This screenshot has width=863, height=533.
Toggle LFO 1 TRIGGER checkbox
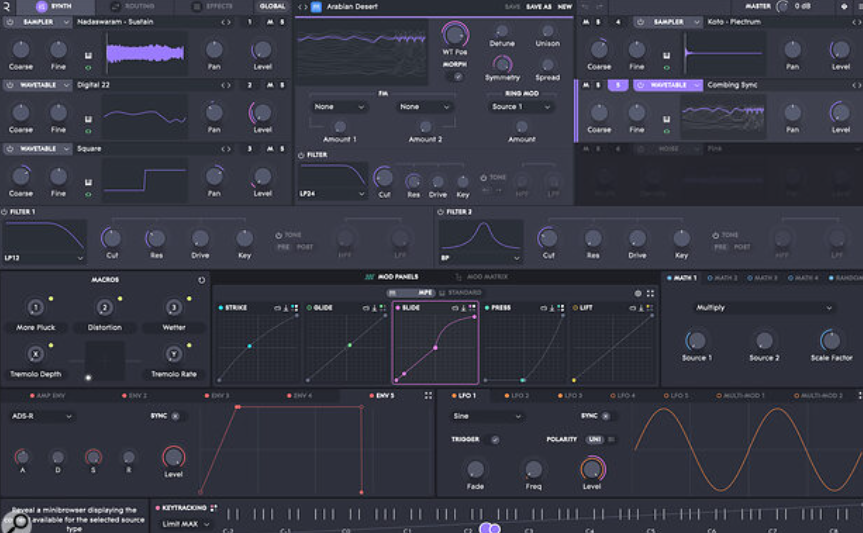(495, 439)
